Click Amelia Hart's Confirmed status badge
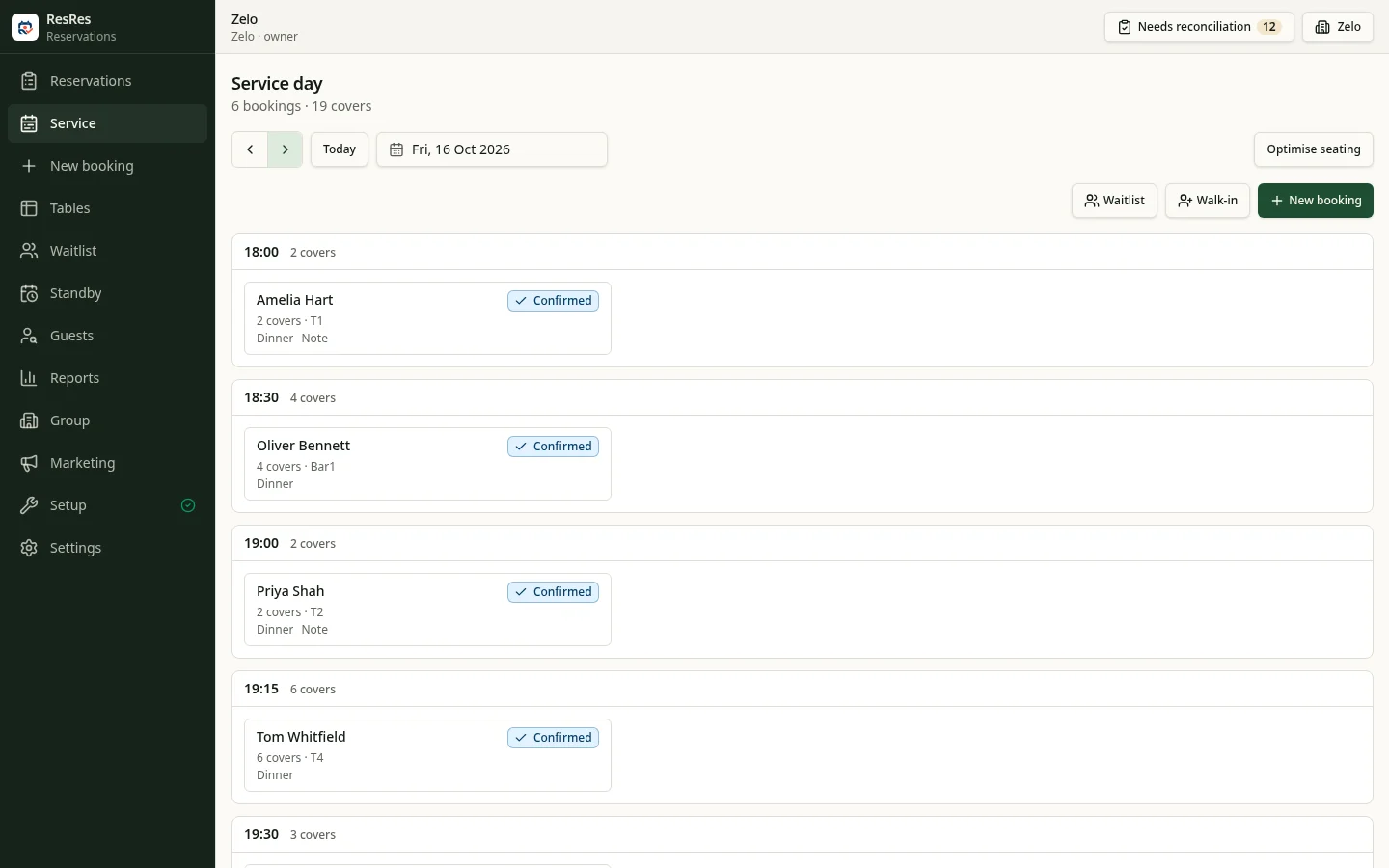1389x868 pixels. pos(554,301)
